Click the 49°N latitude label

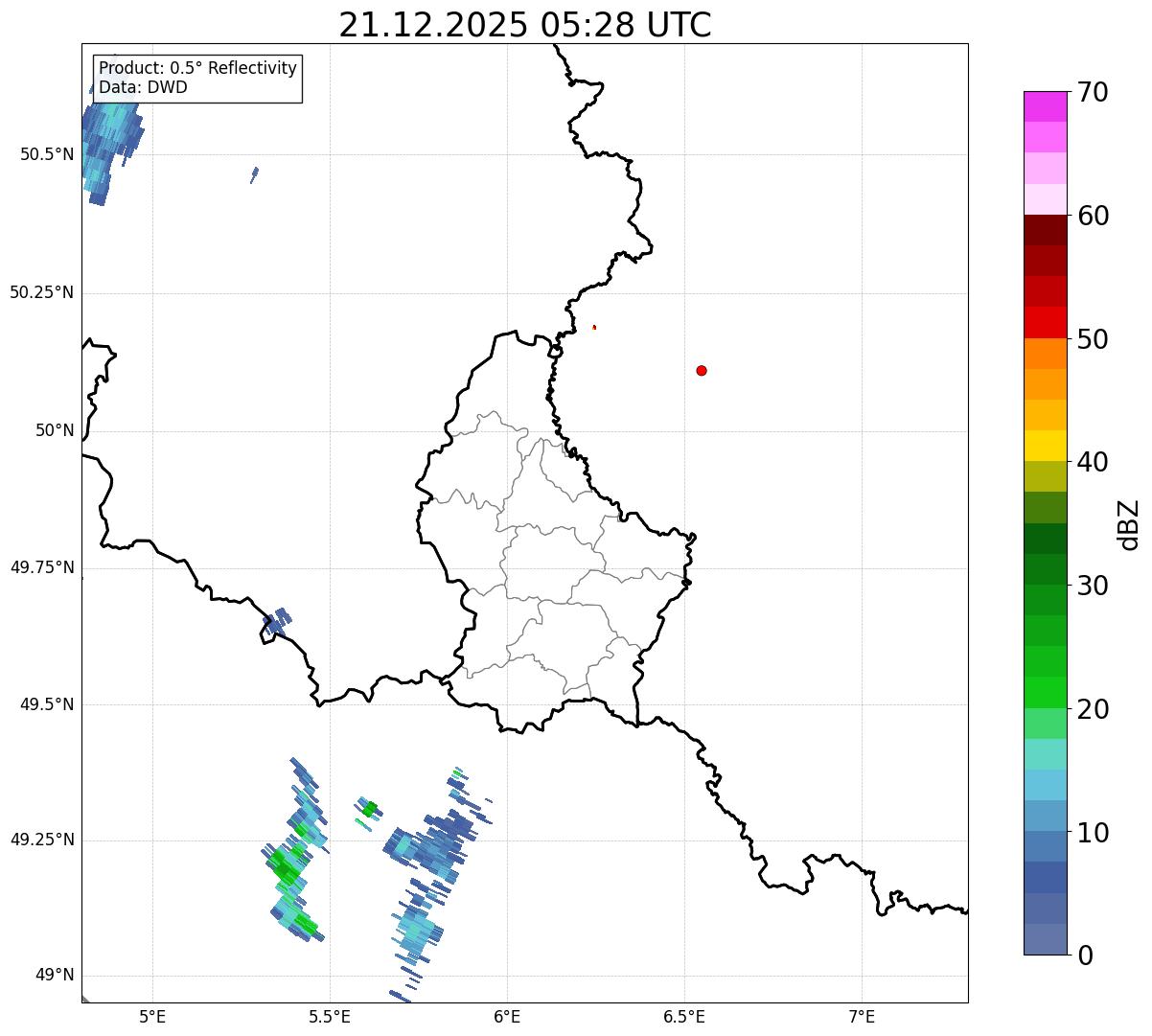(55, 976)
